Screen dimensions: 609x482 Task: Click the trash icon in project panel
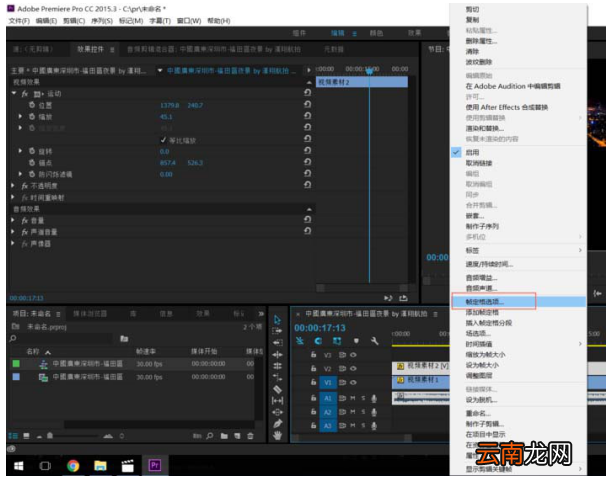point(250,436)
